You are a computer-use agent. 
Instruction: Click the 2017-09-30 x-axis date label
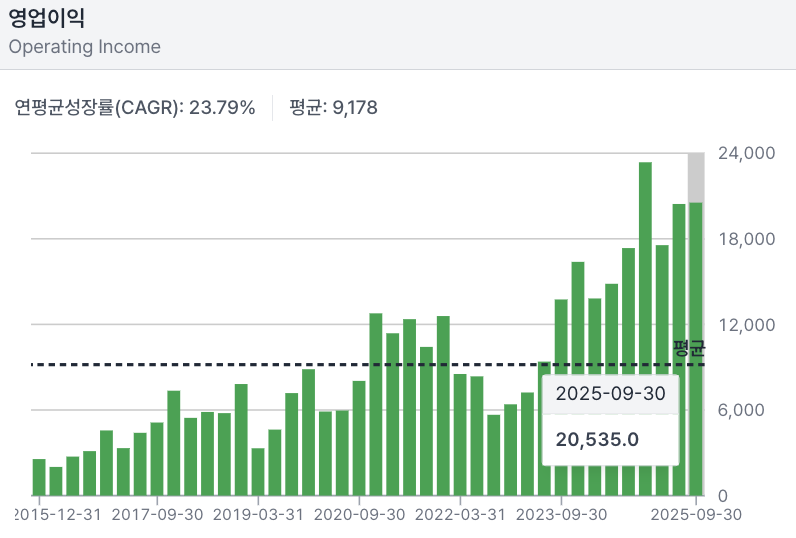tap(157, 513)
